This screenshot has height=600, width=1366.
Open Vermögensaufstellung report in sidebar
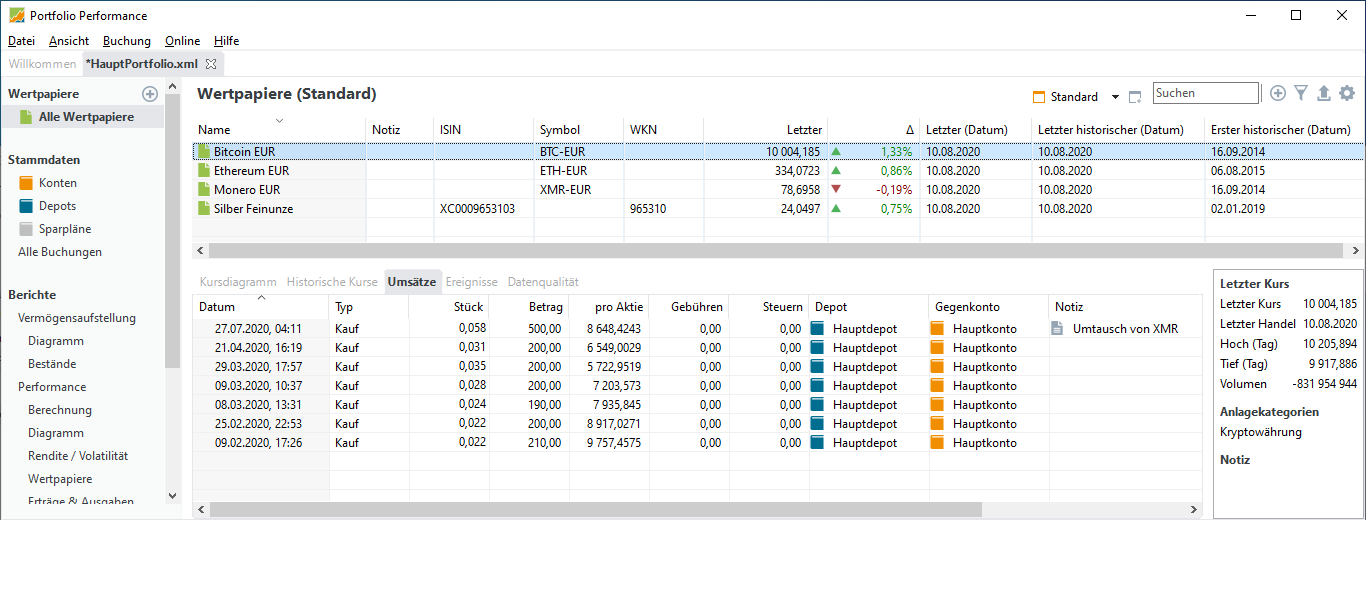coord(77,318)
